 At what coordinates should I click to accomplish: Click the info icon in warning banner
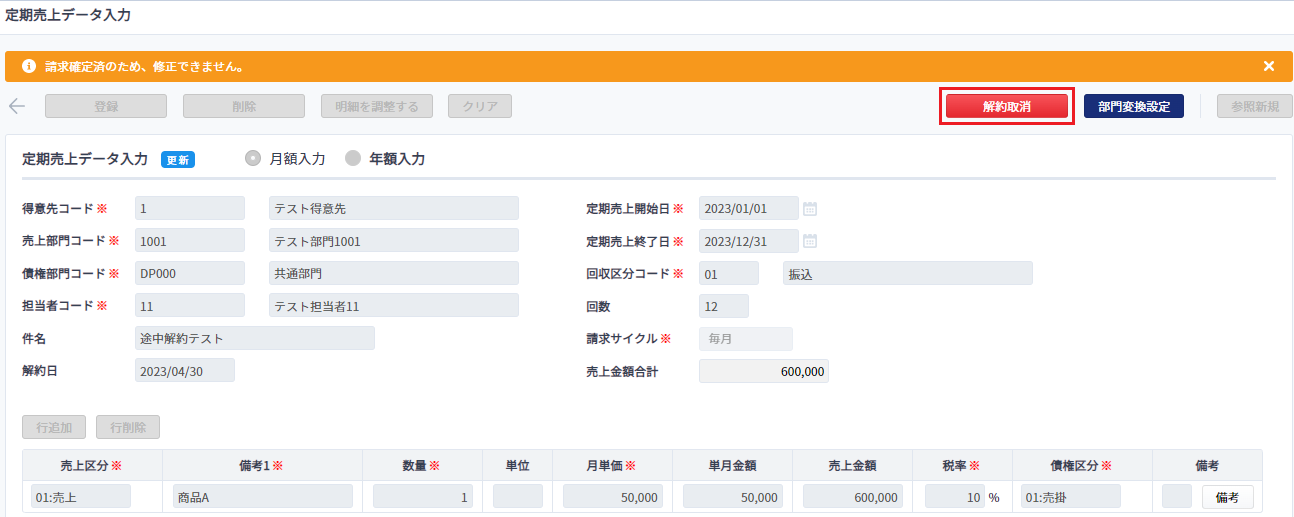click(29, 66)
